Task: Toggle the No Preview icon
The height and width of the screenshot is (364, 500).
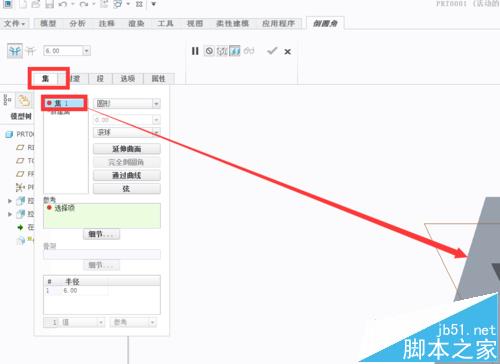Action: (x=209, y=51)
